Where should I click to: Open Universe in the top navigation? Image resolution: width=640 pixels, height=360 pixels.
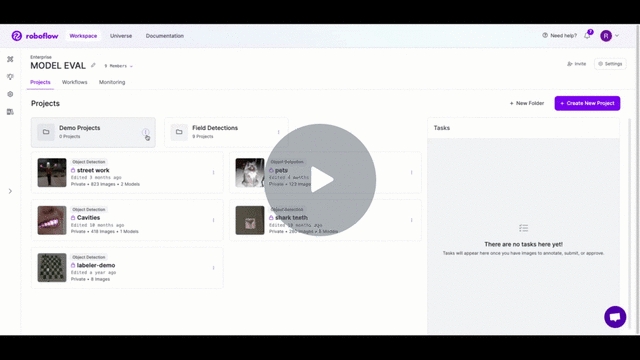pos(121,36)
